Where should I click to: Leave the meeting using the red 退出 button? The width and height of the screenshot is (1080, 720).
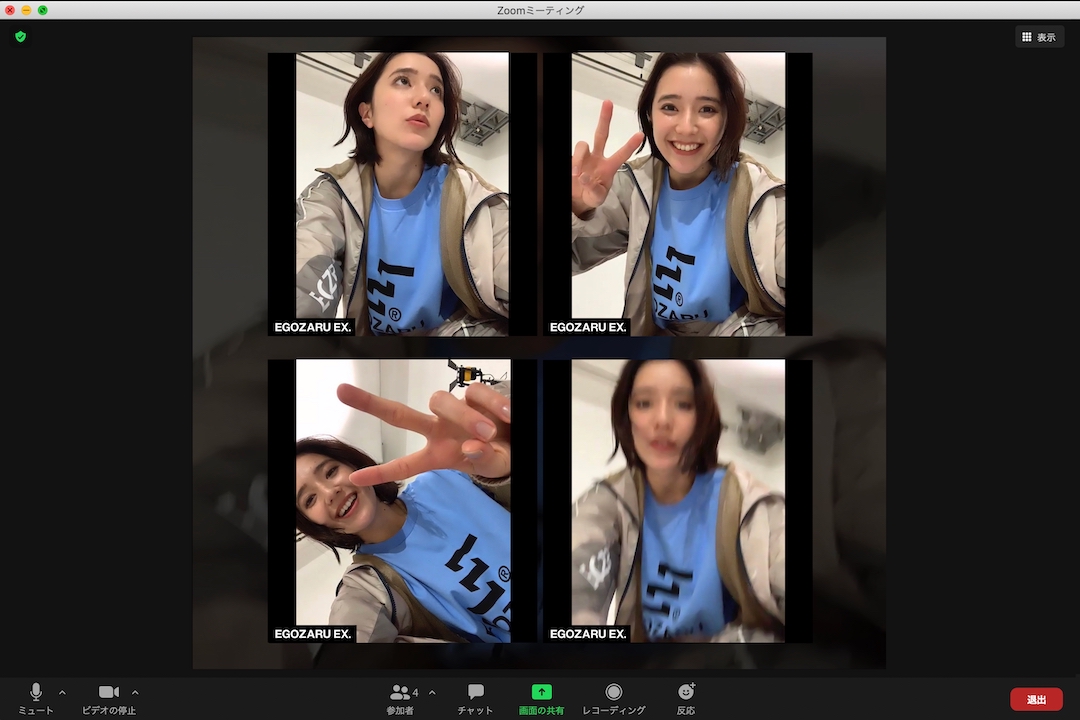[x=1036, y=699]
